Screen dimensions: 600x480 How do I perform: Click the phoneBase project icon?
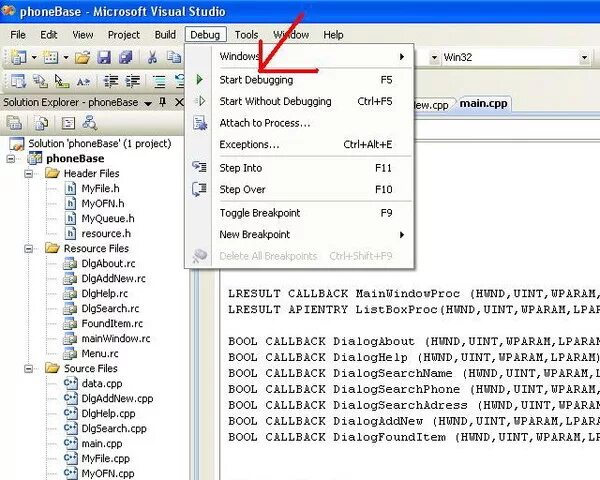pyautogui.click(x=34, y=158)
